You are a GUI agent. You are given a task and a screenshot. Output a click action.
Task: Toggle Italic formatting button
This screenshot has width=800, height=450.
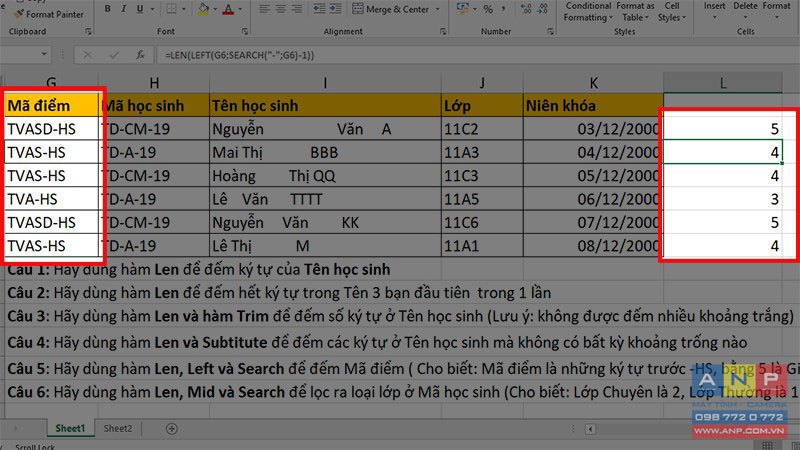[x=123, y=9]
